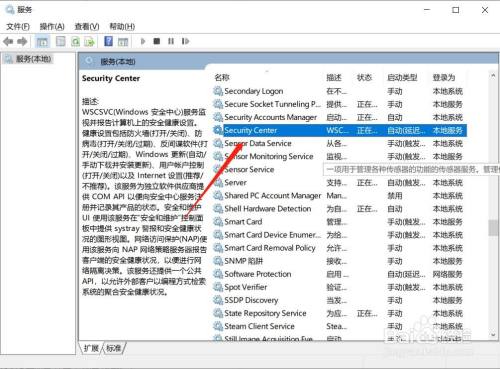Select the State Repository Service row
This screenshot has height=369, width=500.
coord(340,313)
